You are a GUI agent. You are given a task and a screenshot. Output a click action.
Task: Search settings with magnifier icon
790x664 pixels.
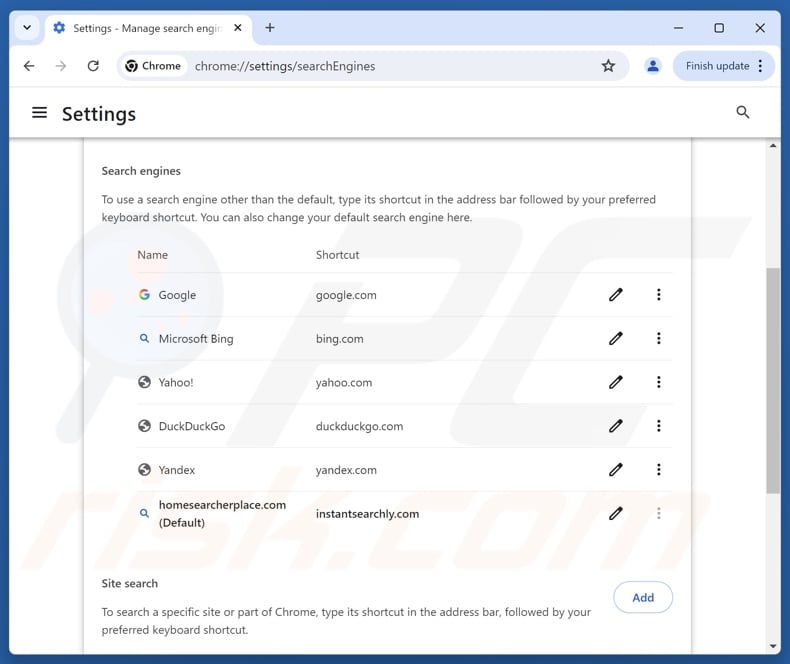(743, 112)
